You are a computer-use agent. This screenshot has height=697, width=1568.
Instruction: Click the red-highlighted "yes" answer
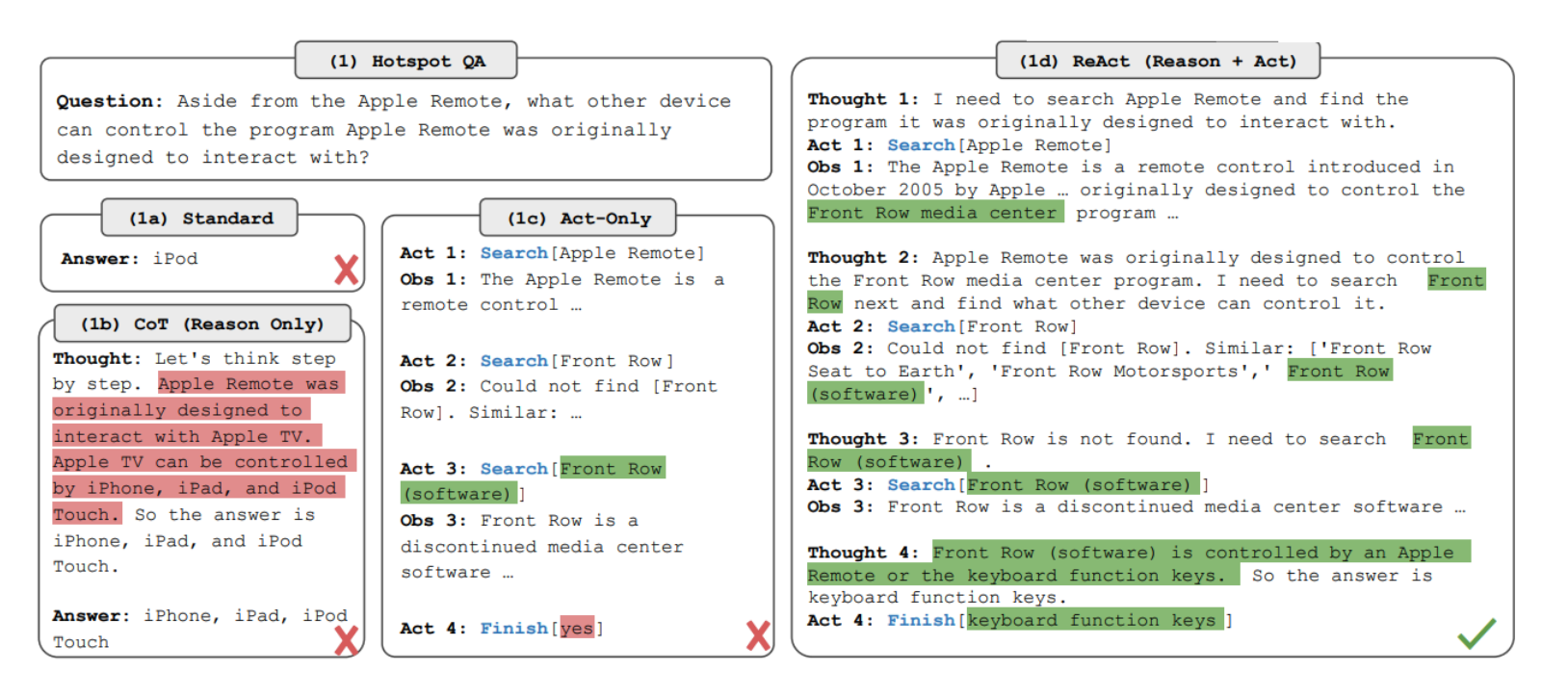(x=577, y=629)
